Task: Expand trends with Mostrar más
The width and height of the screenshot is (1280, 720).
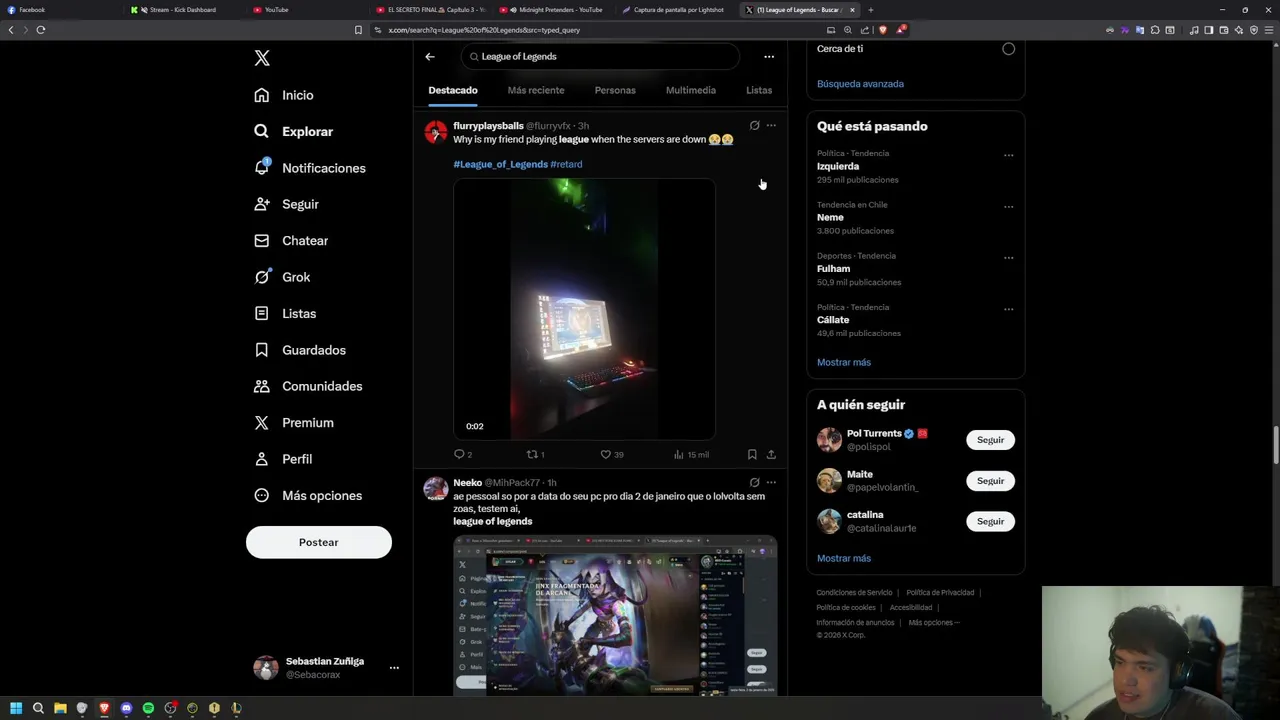Action: click(x=844, y=362)
